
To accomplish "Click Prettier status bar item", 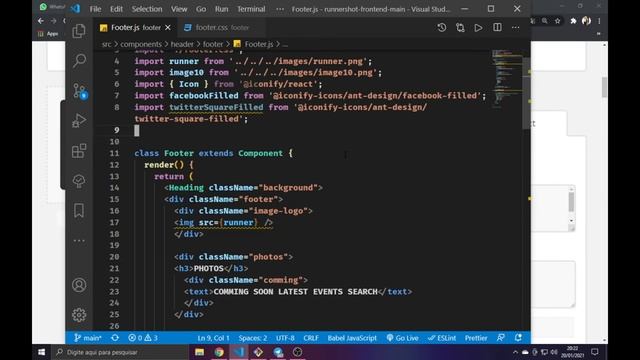I will pos(476,338).
